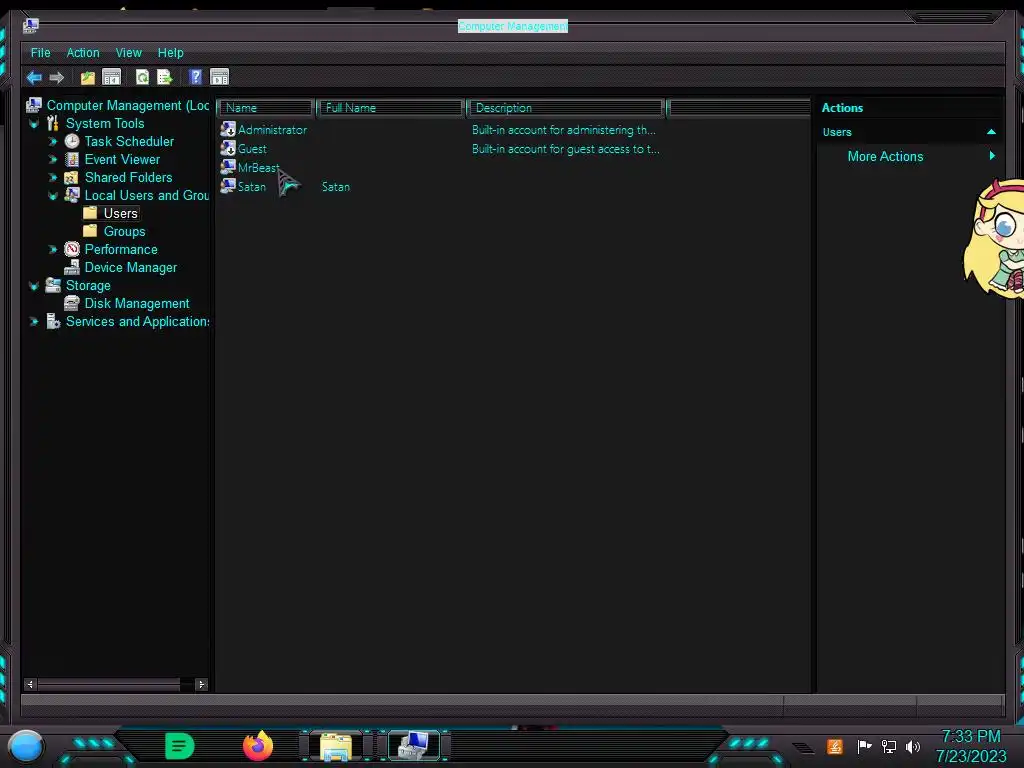
Task: Click the Guest account description text
Action: tap(566, 149)
